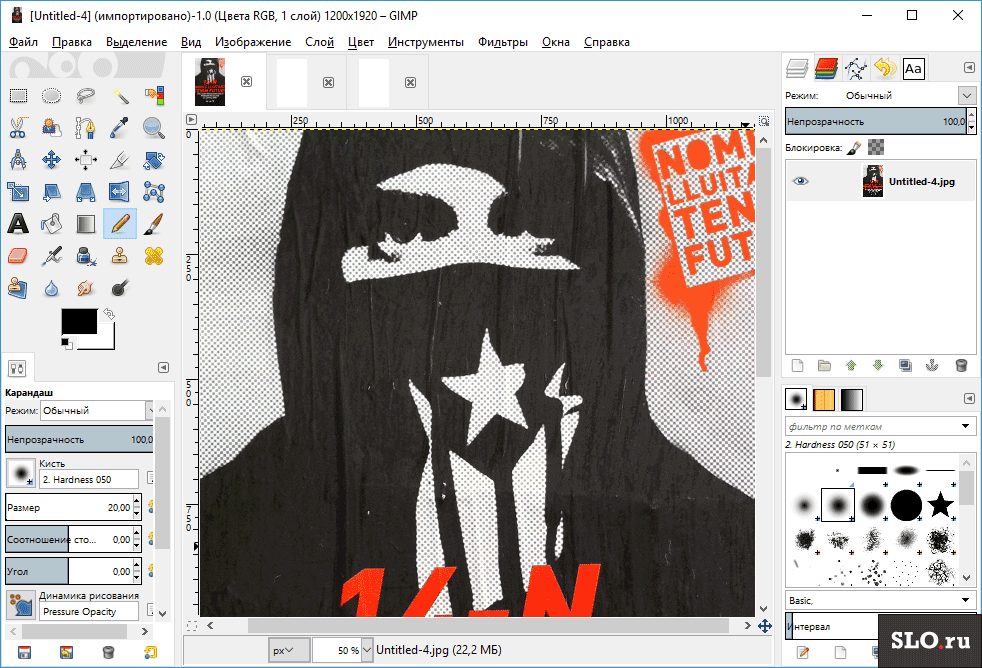
Task: Expand the brush tag filter dropdown
Action: pos(965,426)
